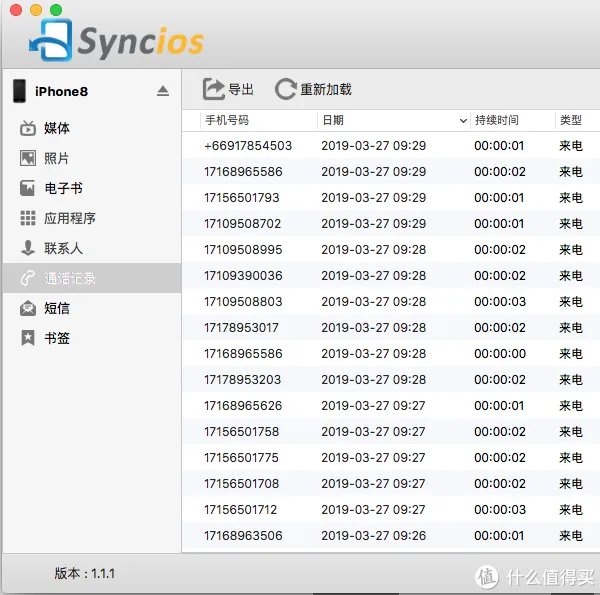Select the iPhone8 device icon

point(20,91)
